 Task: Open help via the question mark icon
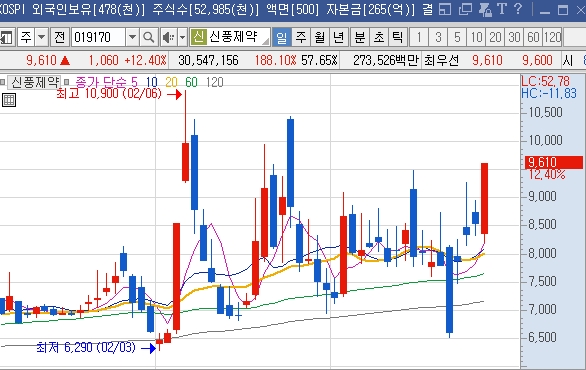coord(518,9)
